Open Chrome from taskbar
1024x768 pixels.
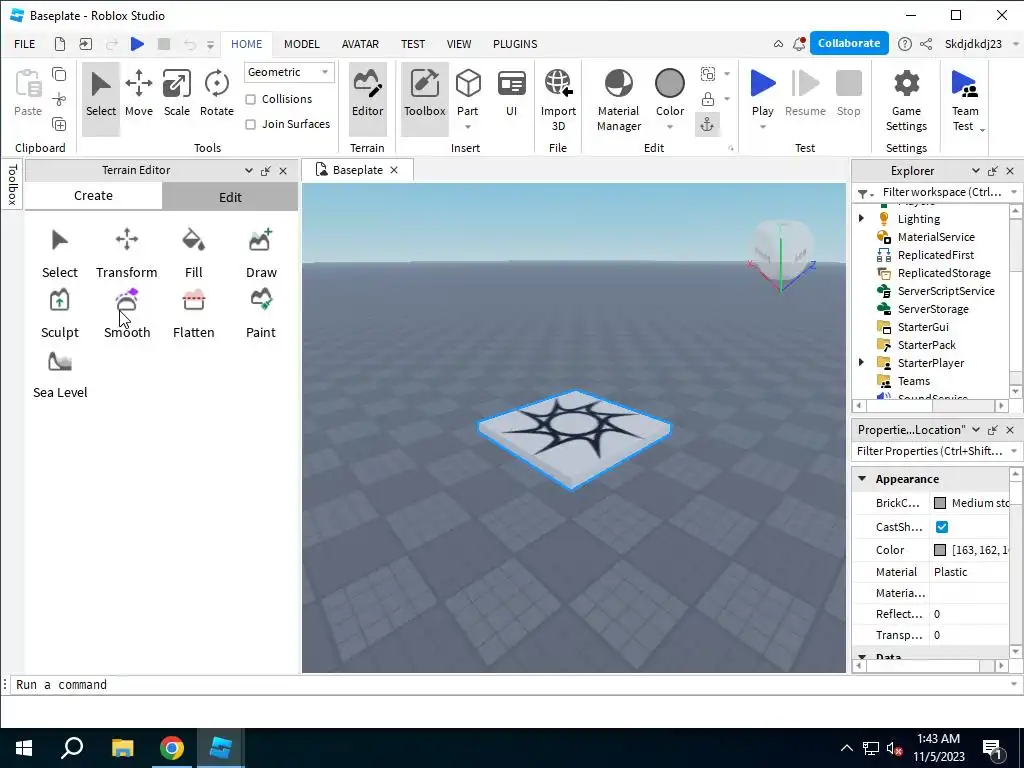[x=172, y=748]
